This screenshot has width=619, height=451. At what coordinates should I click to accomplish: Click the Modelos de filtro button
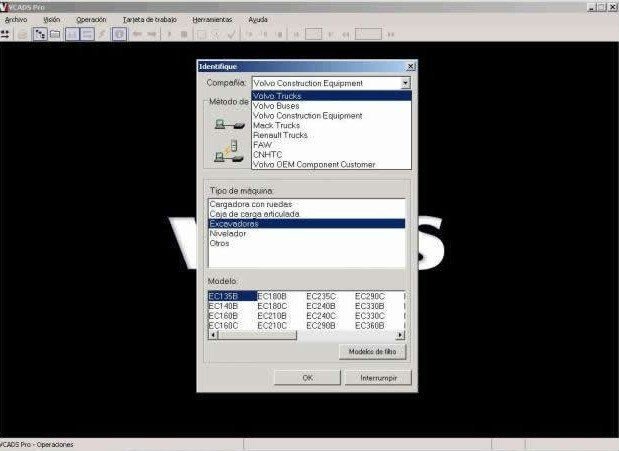(x=373, y=351)
